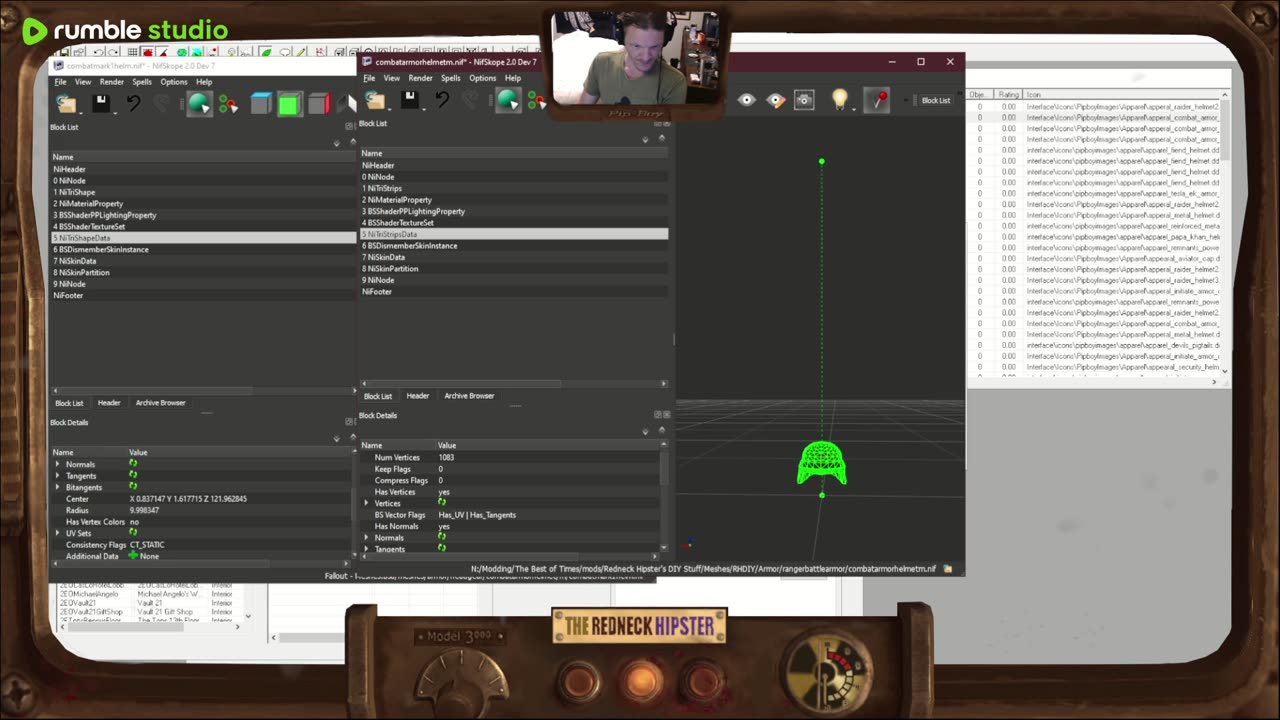Click Consistency Flags value CT_STATIC

tap(147, 545)
